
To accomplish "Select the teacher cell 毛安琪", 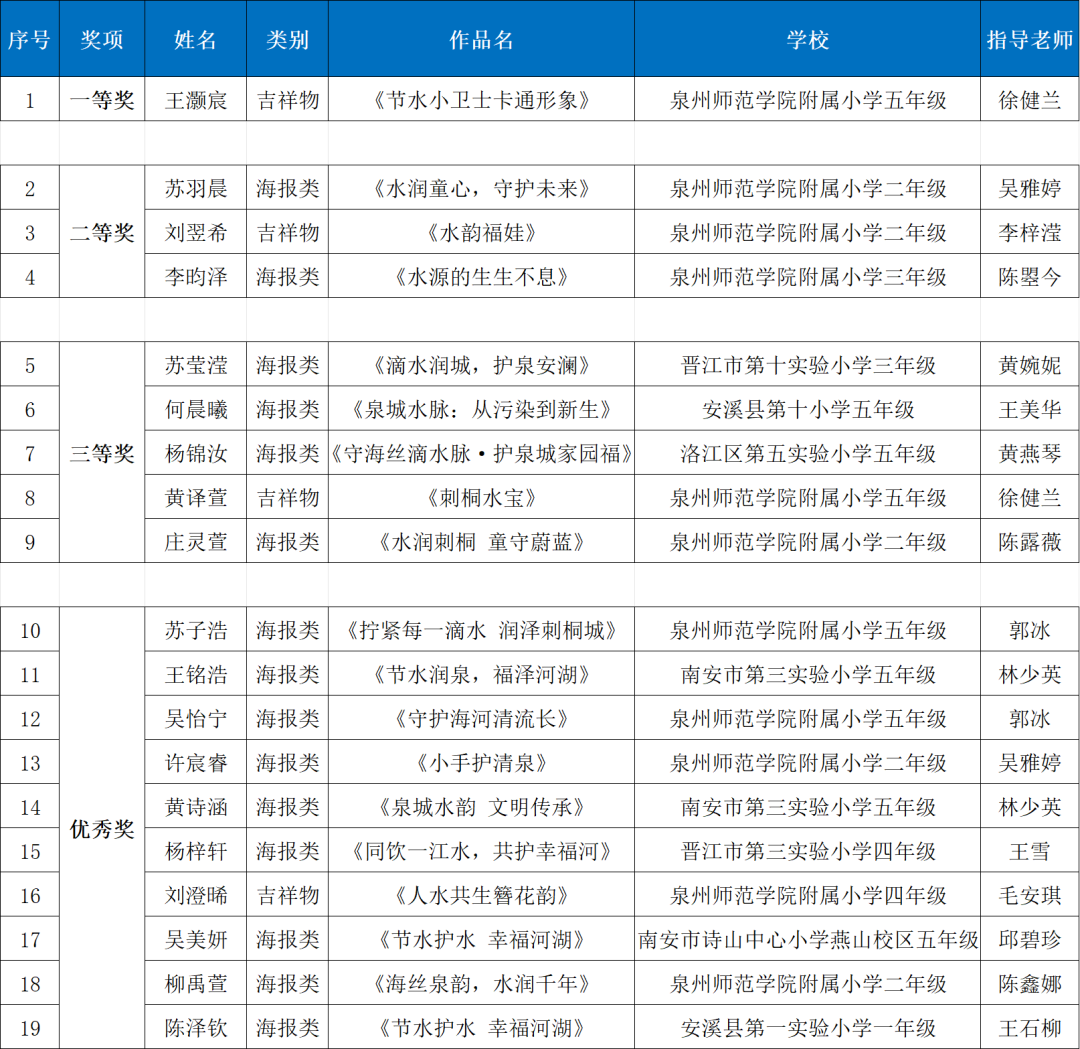I will (x=1029, y=895).
